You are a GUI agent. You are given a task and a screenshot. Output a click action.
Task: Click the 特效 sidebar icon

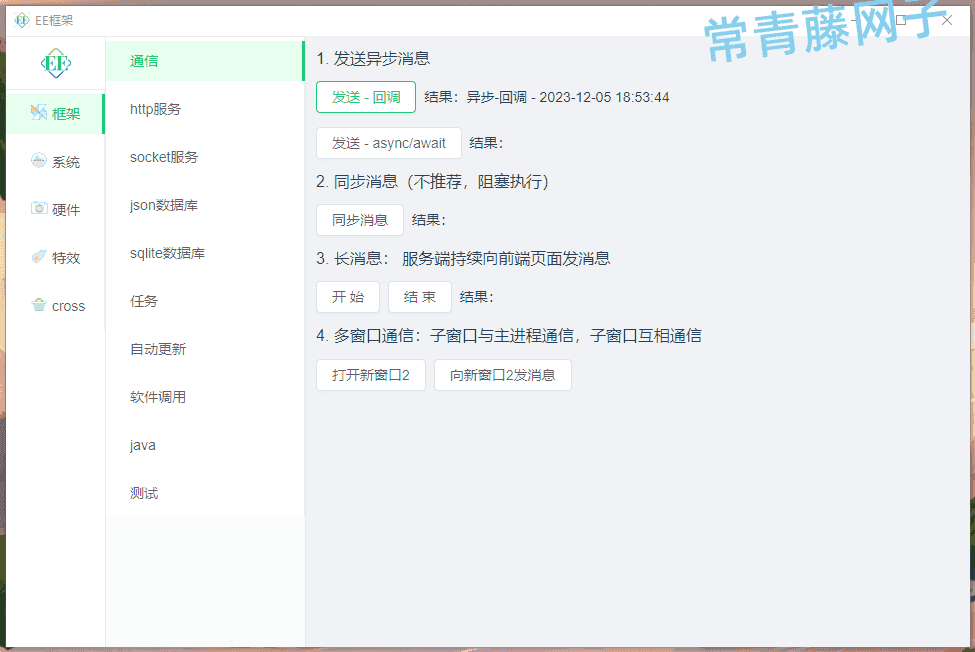click(x=39, y=257)
